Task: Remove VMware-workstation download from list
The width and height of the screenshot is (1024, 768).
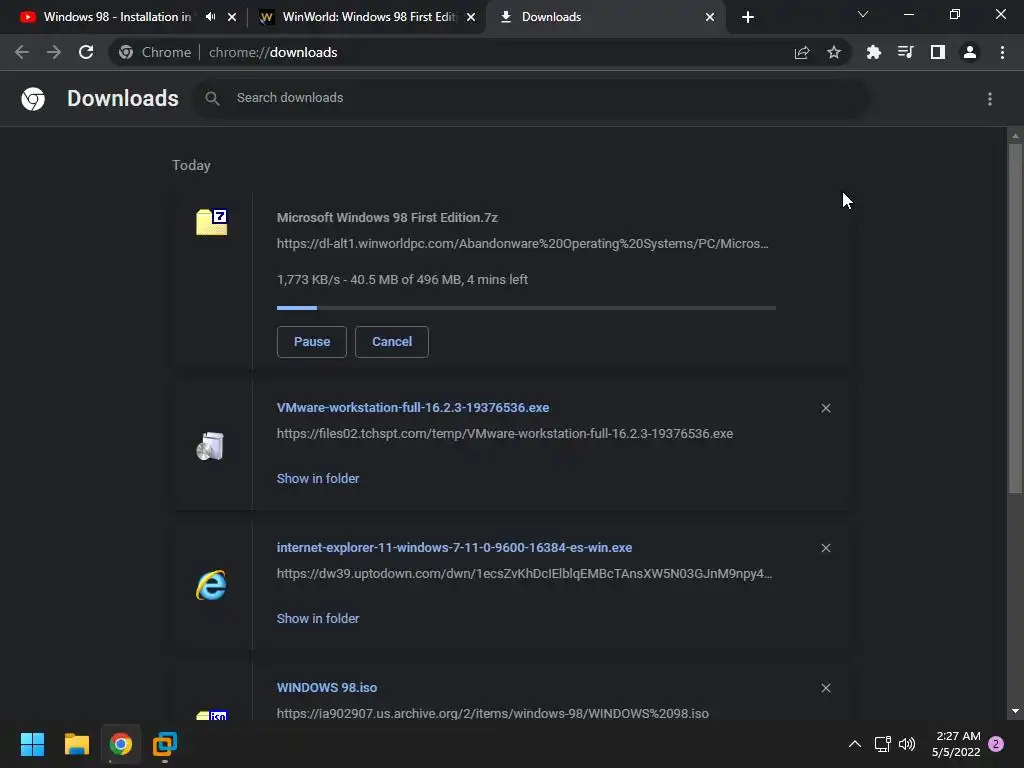Action: pos(826,408)
